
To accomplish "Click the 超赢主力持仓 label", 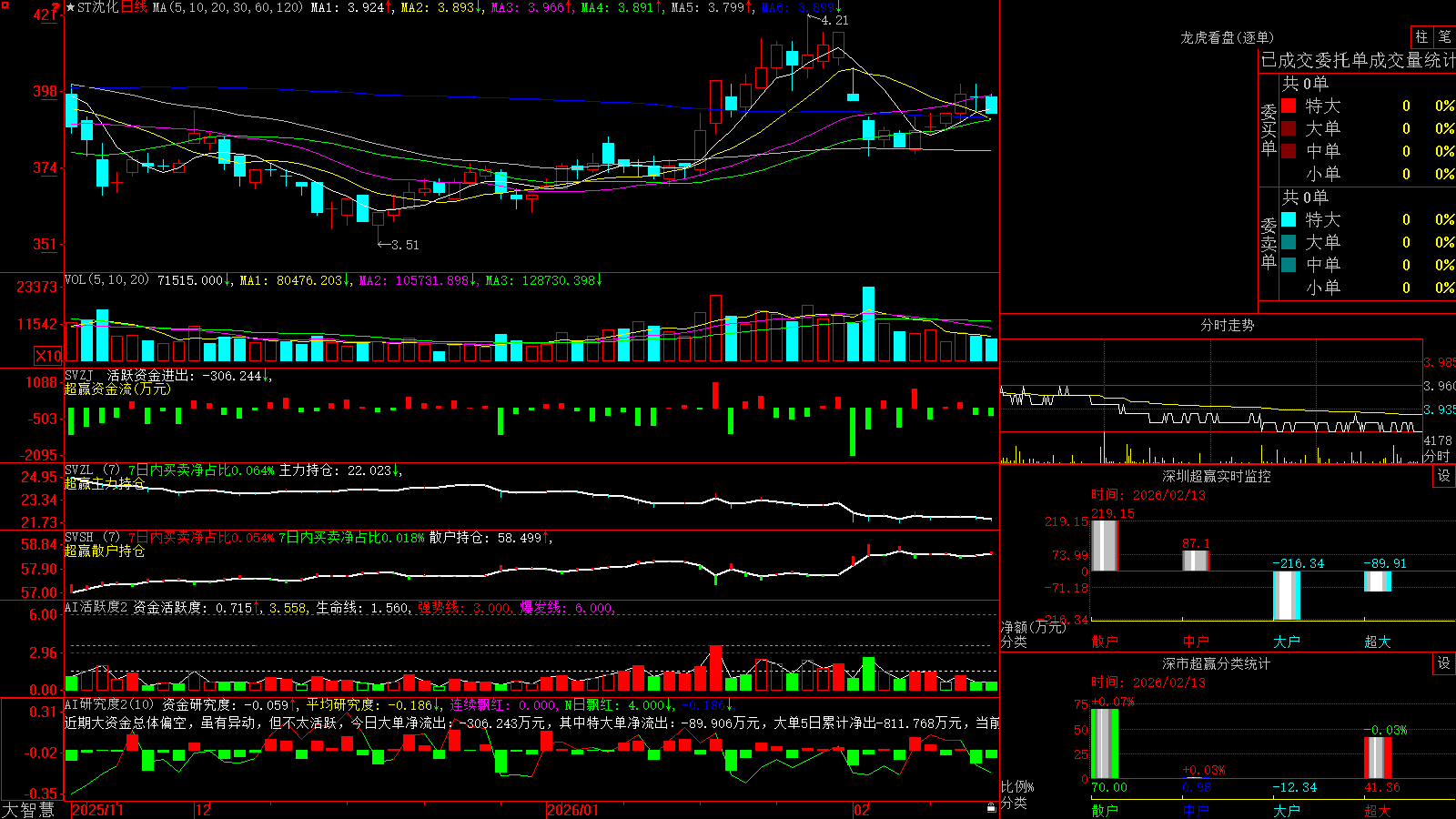I will click(105, 483).
